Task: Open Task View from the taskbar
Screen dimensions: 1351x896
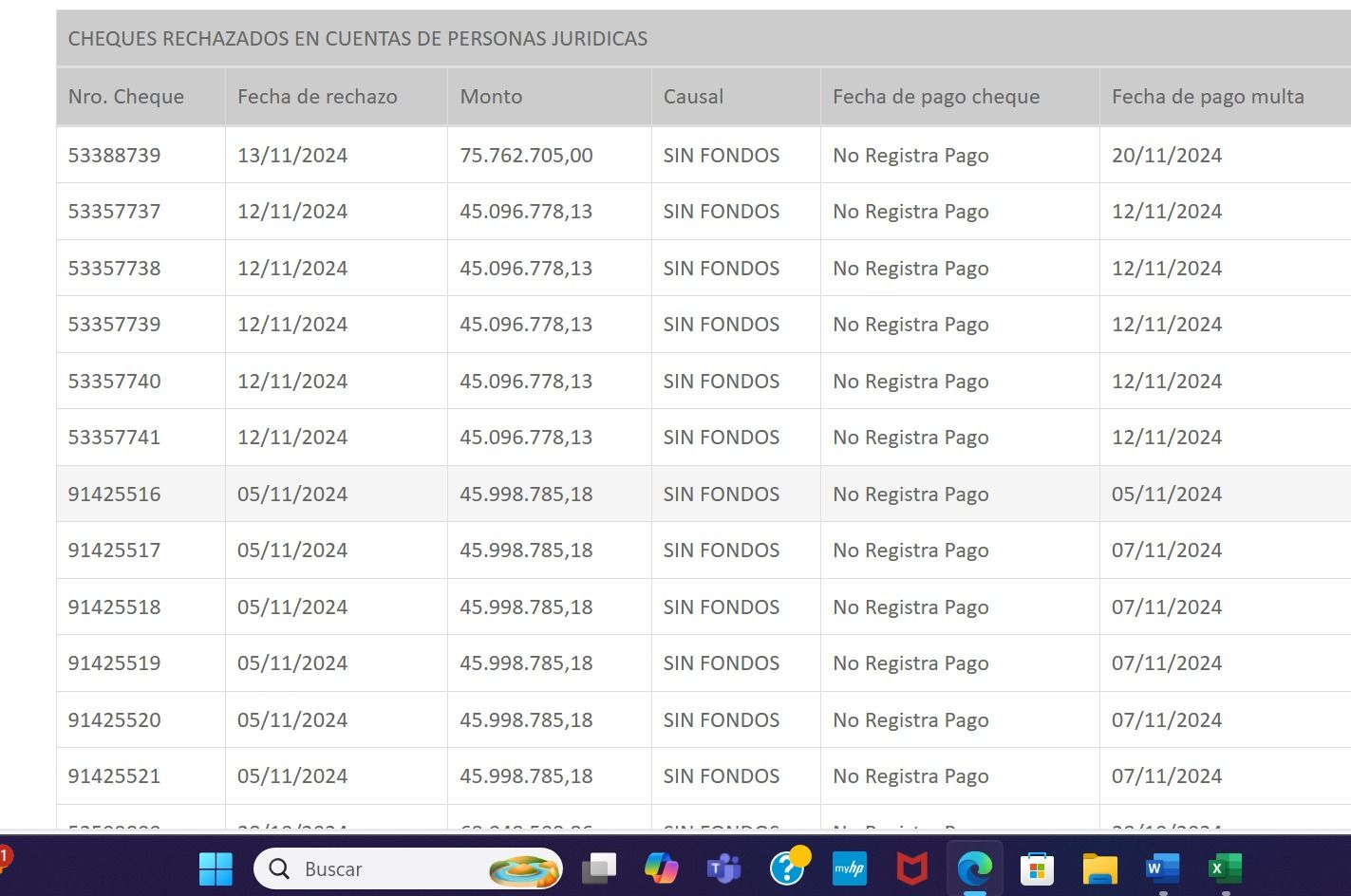Action: click(x=598, y=868)
